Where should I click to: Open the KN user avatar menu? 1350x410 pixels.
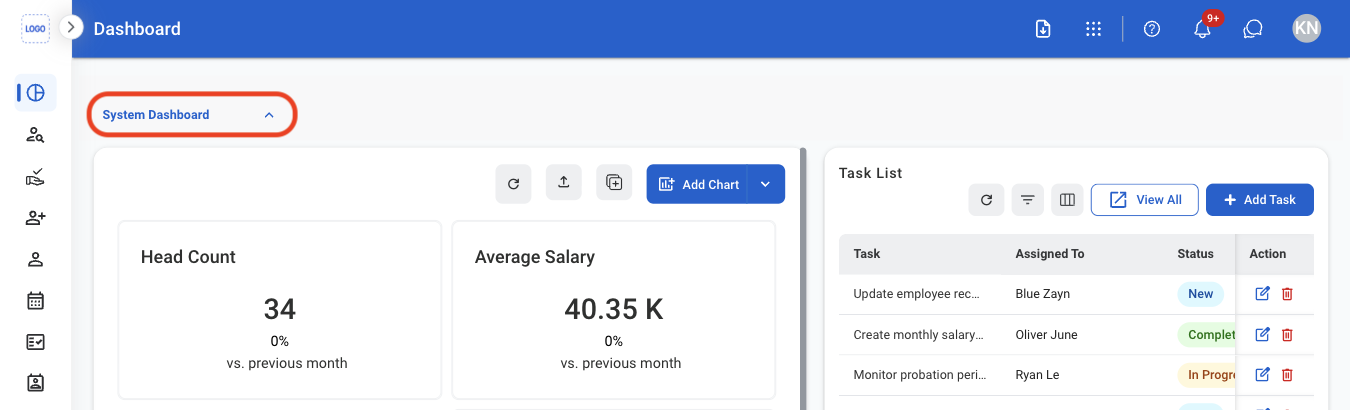pos(1306,28)
